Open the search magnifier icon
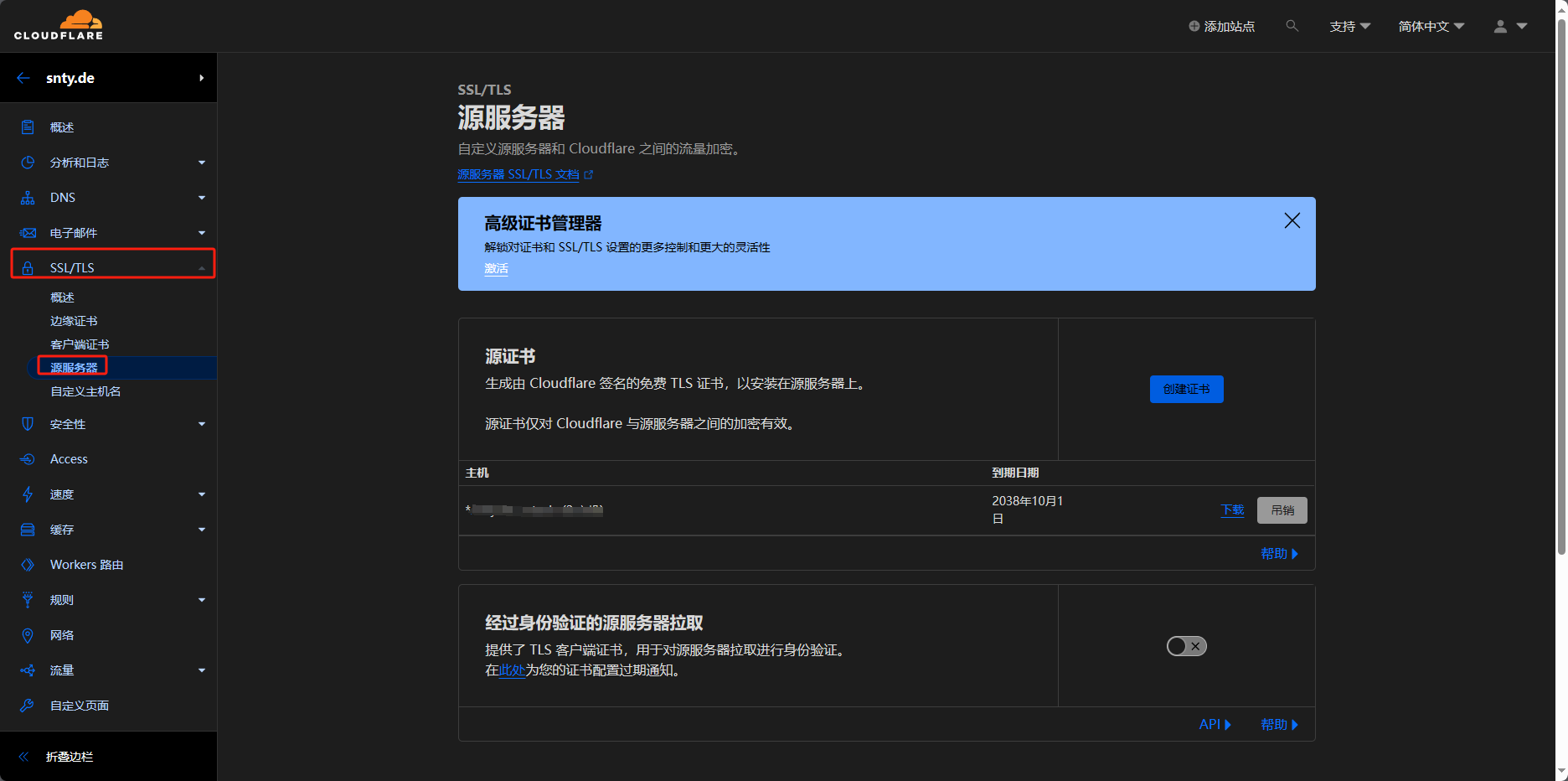The width and height of the screenshot is (1568, 781). 1292,26
